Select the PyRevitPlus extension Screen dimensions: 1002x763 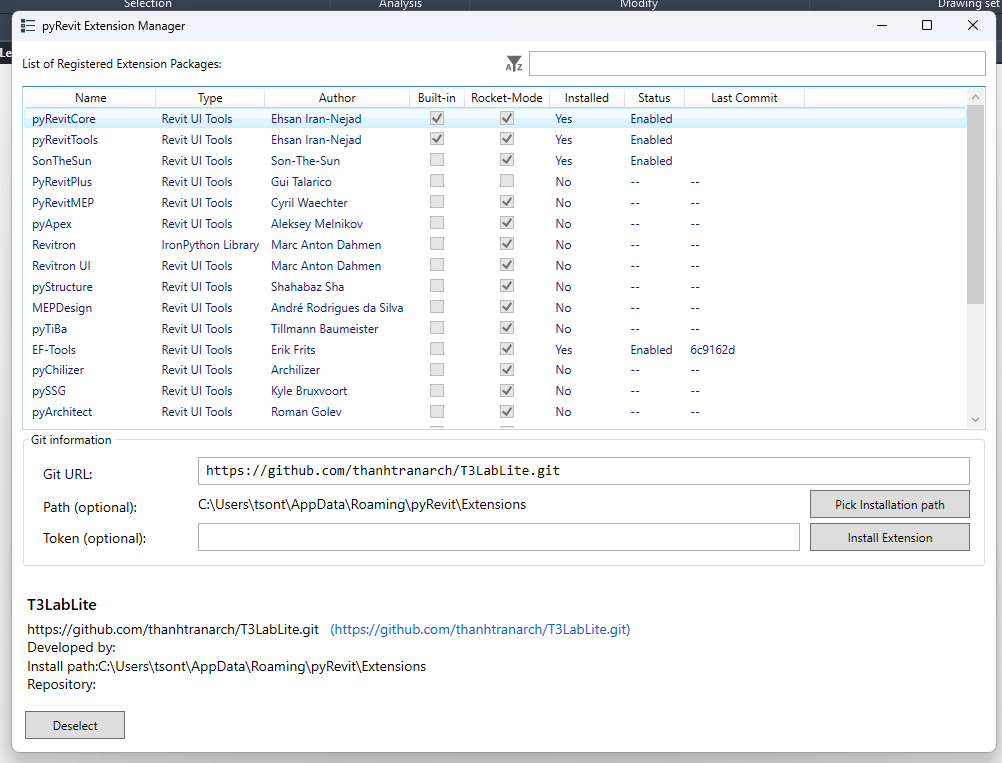495,181
